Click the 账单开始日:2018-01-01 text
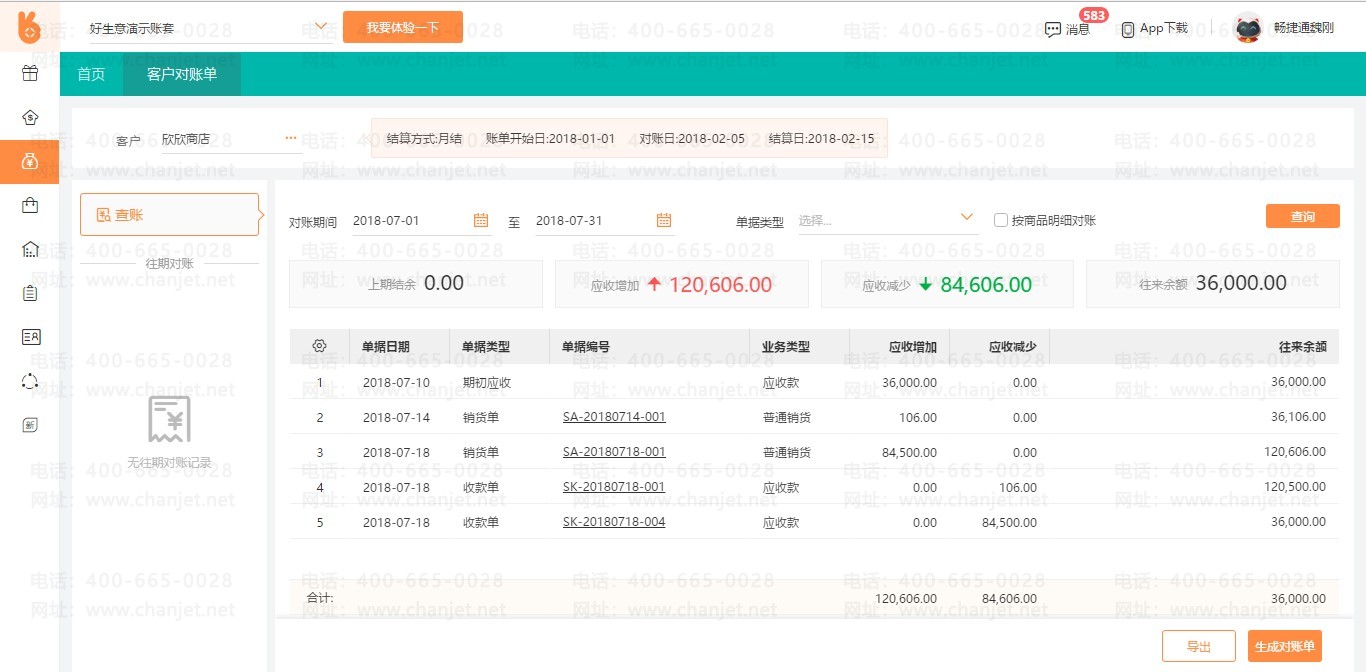Image resolution: width=1366 pixels, height=672 pixels. [x=550, y=138]
